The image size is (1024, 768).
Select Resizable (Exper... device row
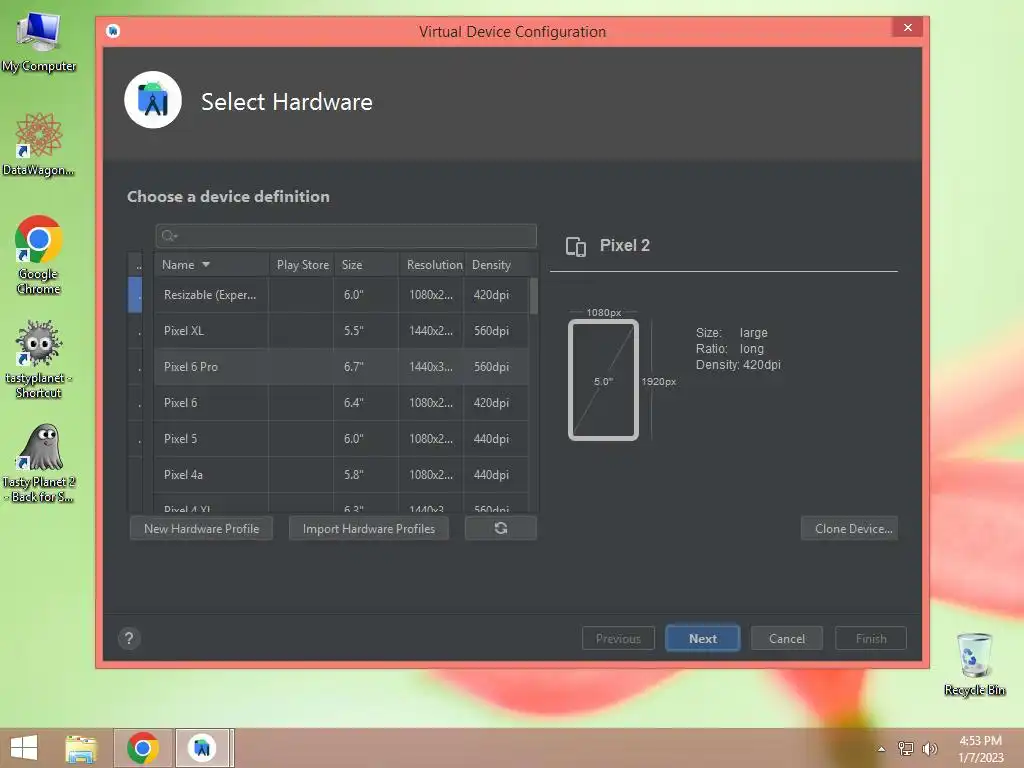pyautogui.click(x=341, y=295)
